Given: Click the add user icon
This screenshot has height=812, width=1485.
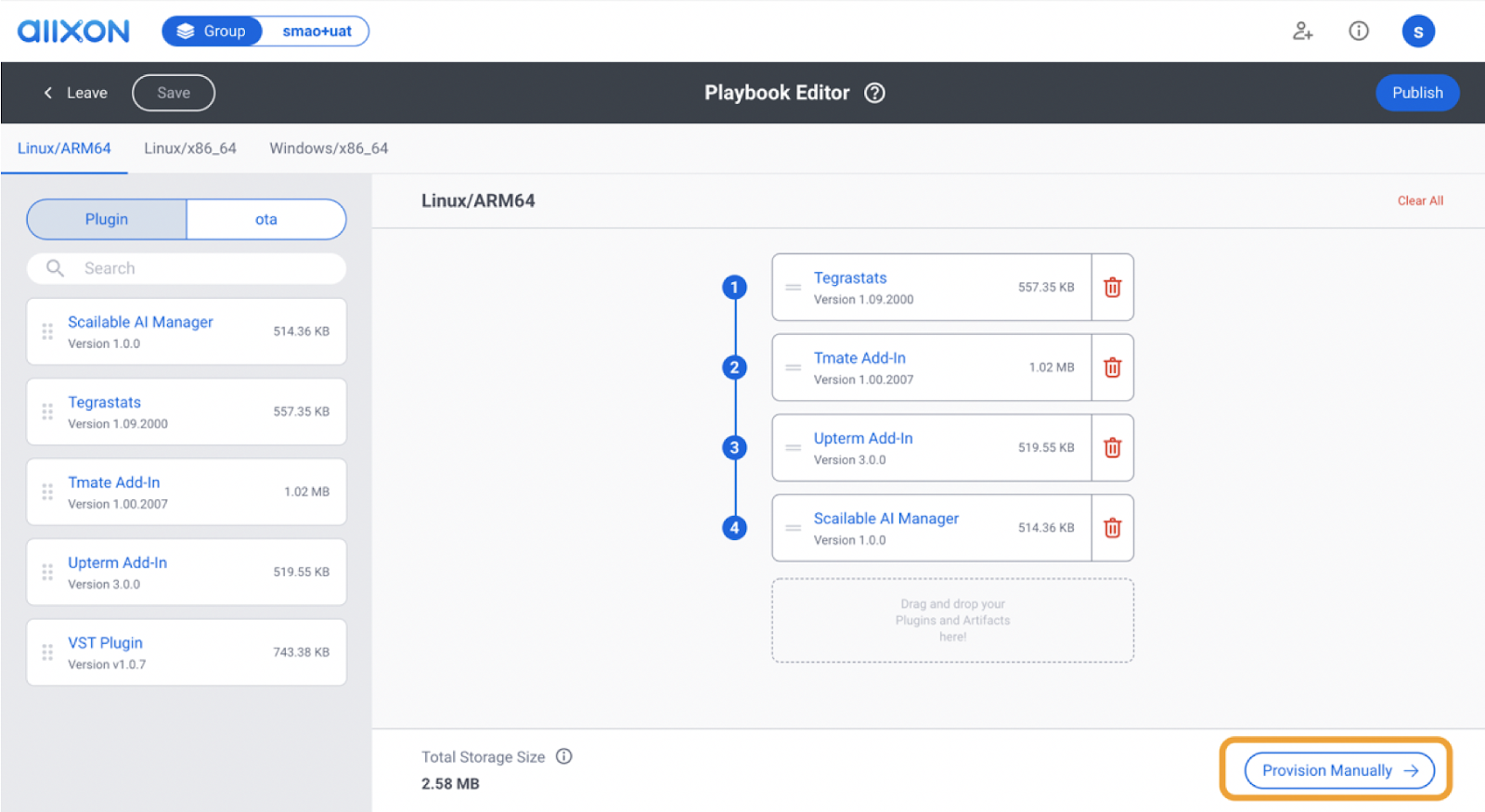Looking at the screenshot, I should point(1302,32).
